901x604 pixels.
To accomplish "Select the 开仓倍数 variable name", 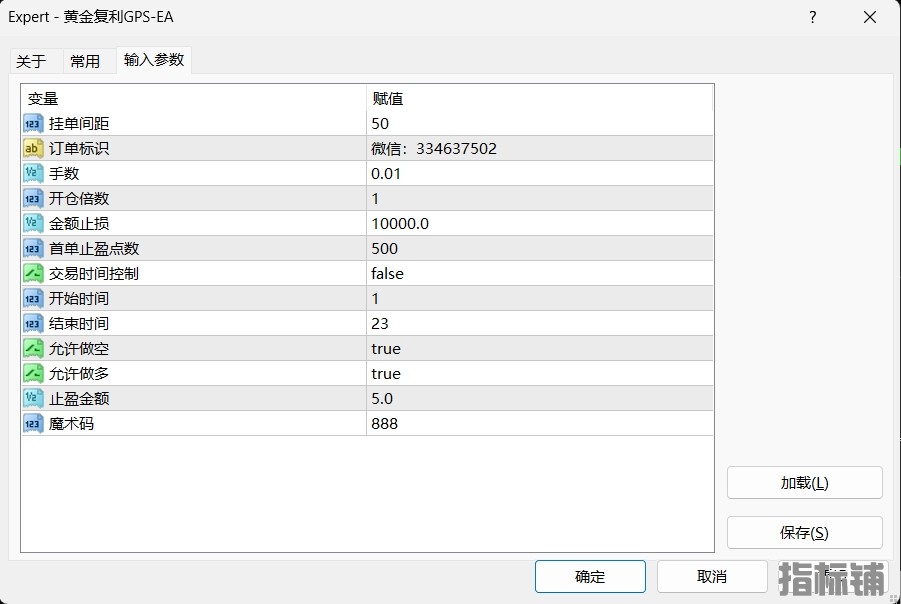I will click(79, 198).
